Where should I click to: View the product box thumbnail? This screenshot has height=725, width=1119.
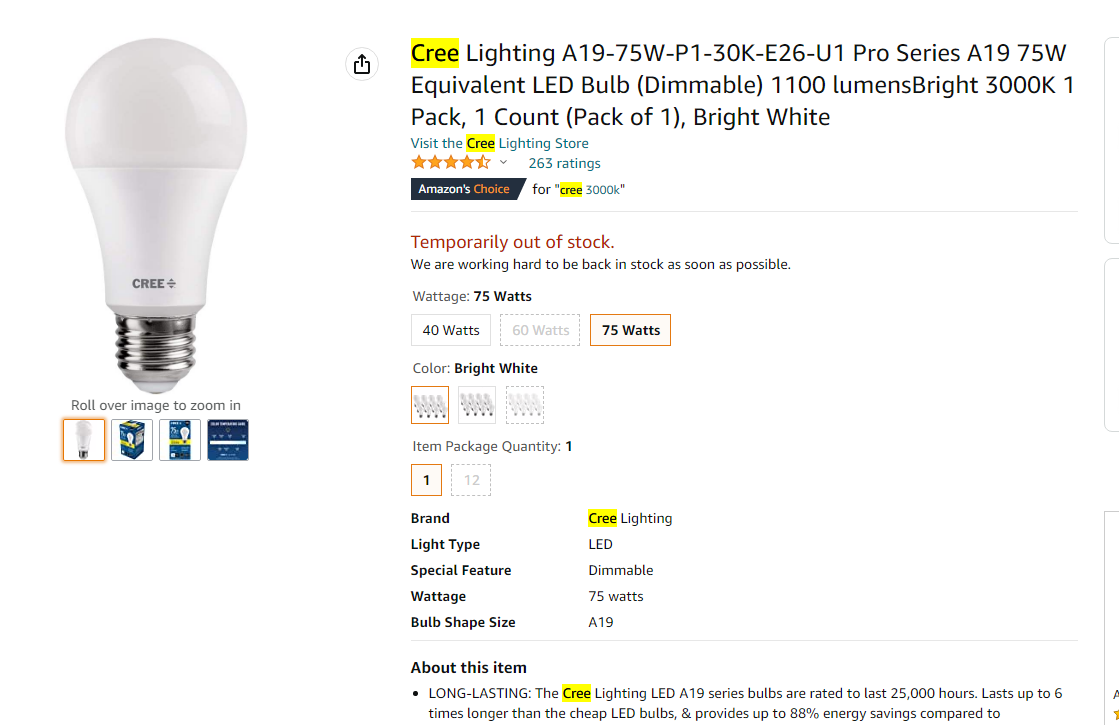[132, 440]
